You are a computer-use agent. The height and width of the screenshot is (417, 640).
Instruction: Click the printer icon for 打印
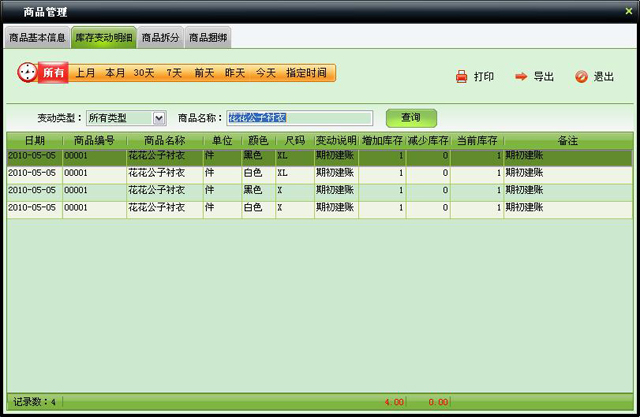coord(461,77)
